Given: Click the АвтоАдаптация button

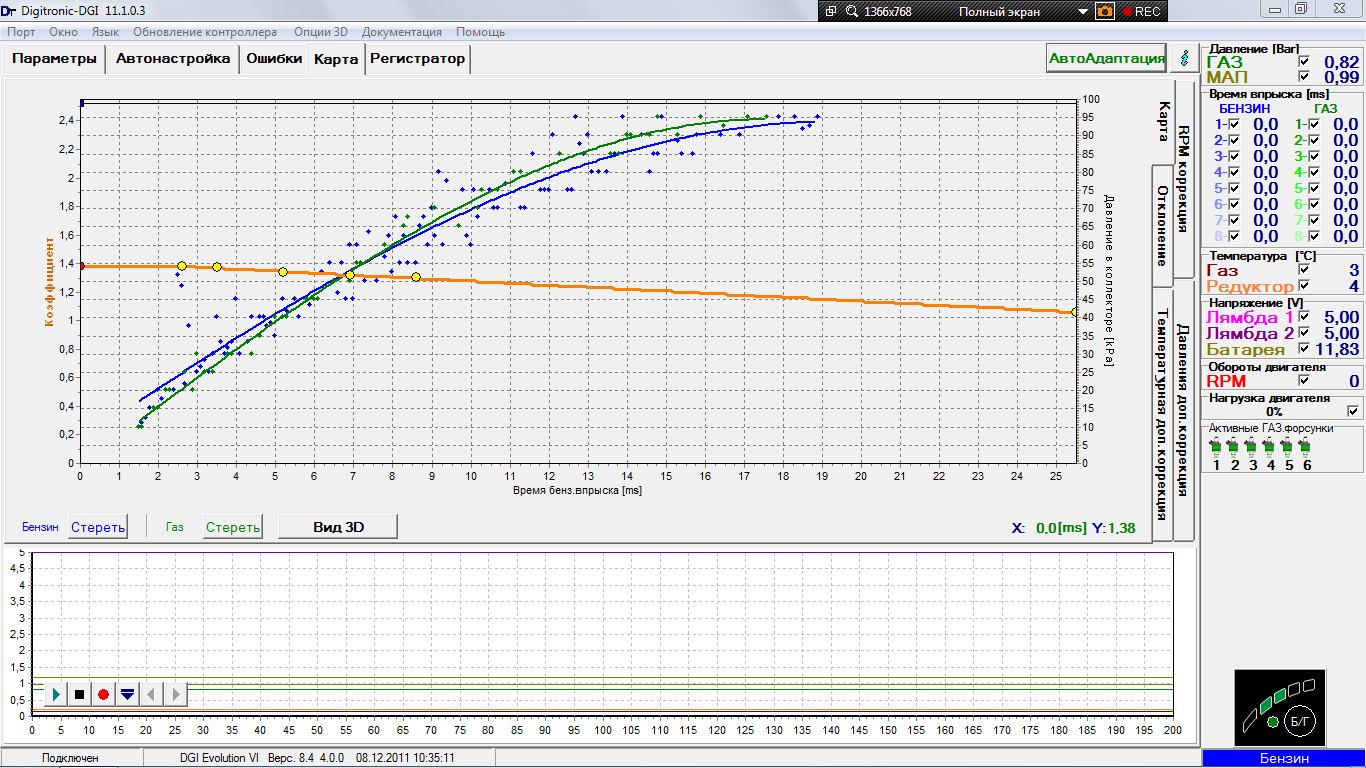Looking at the screenshot, I should pos(1107,58).
